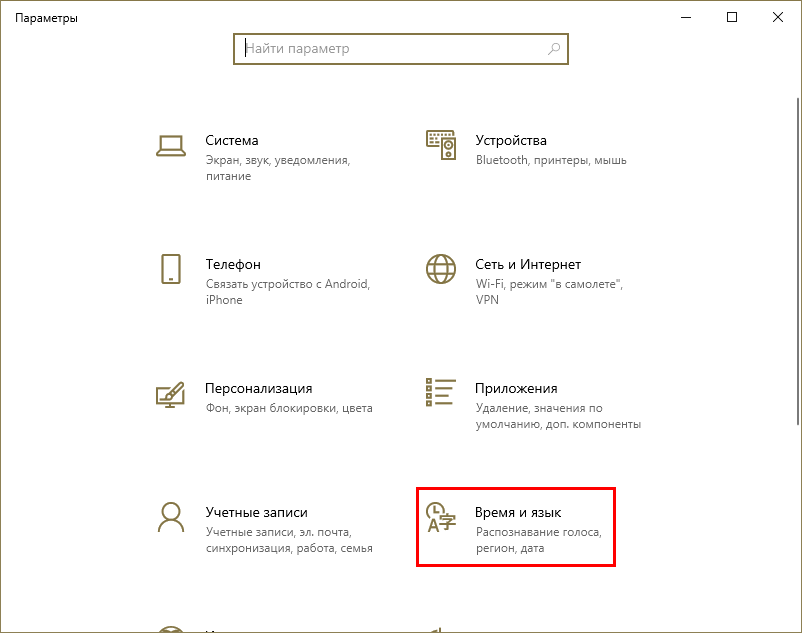Viewport: 802px width, 633px height.
Task: Click the smartphone icon for Телефон
Action: [x=171, y=269]
